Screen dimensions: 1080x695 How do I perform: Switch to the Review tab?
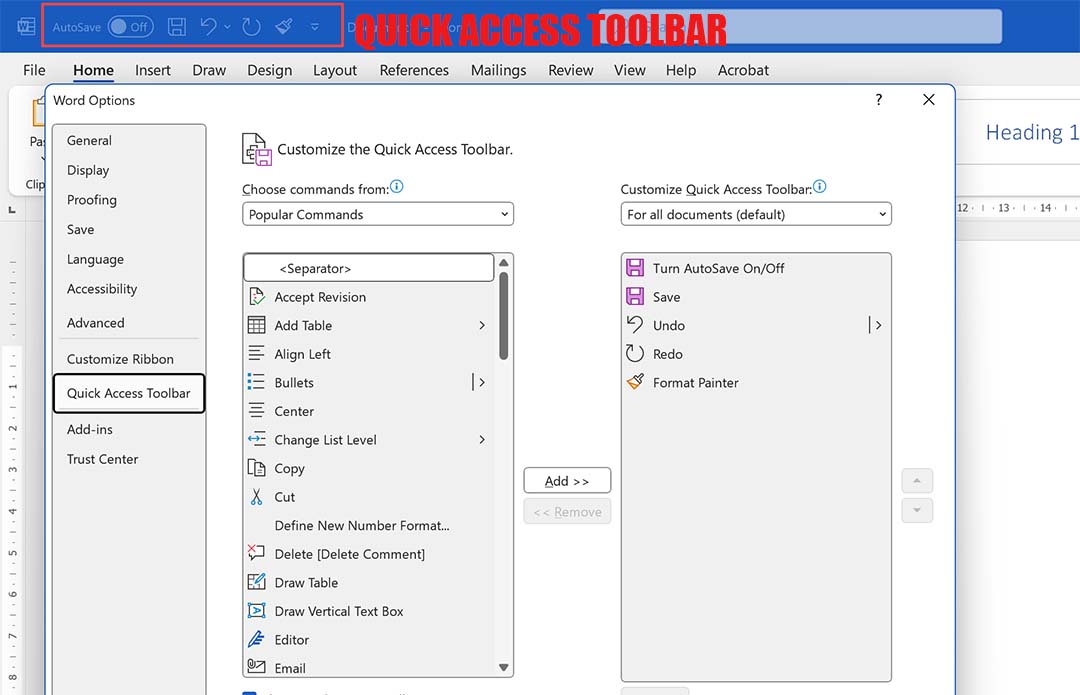pos(571,70)
